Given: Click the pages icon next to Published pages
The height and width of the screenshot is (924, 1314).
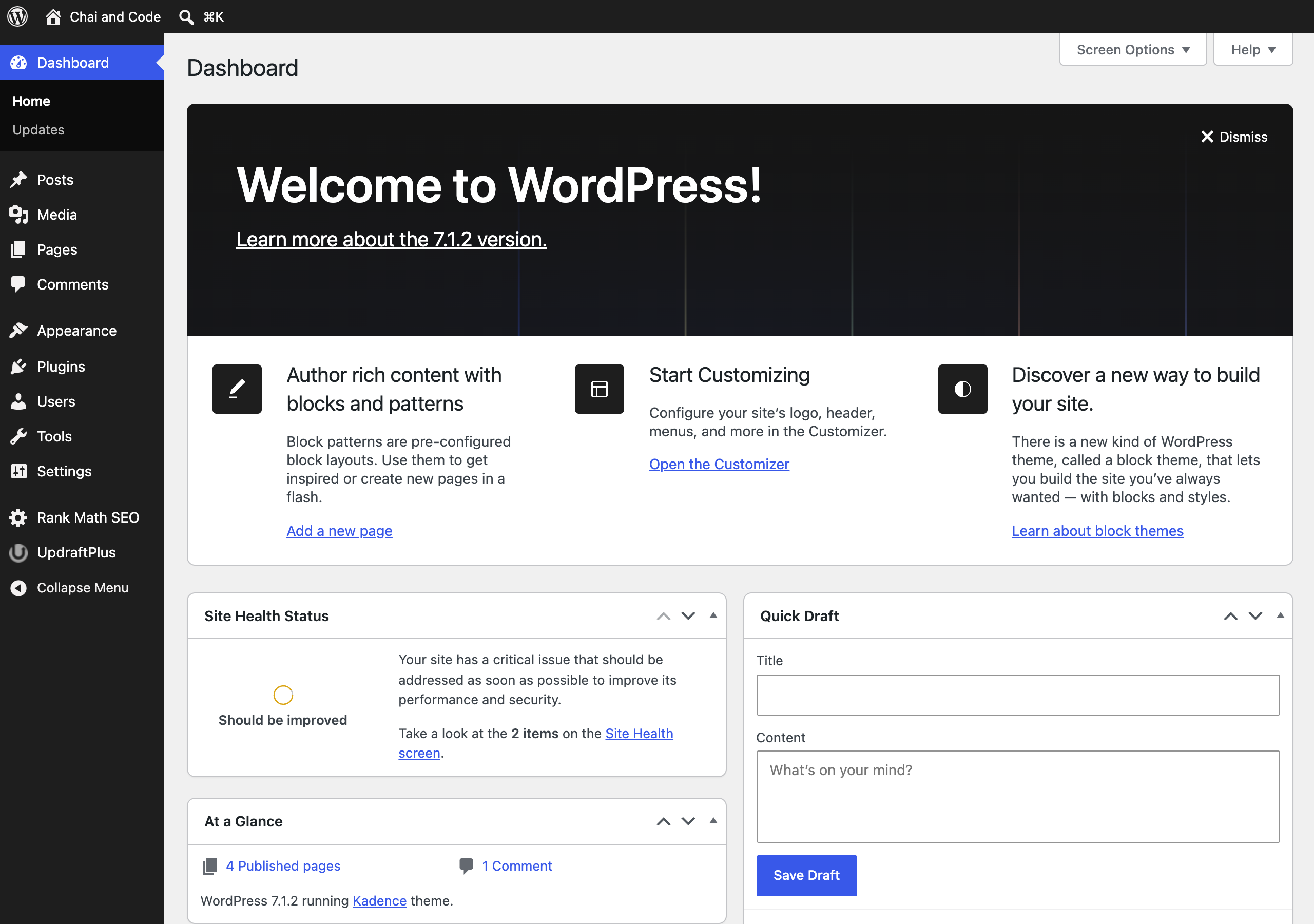Looking at the screenshot, I should click(210, 865).
